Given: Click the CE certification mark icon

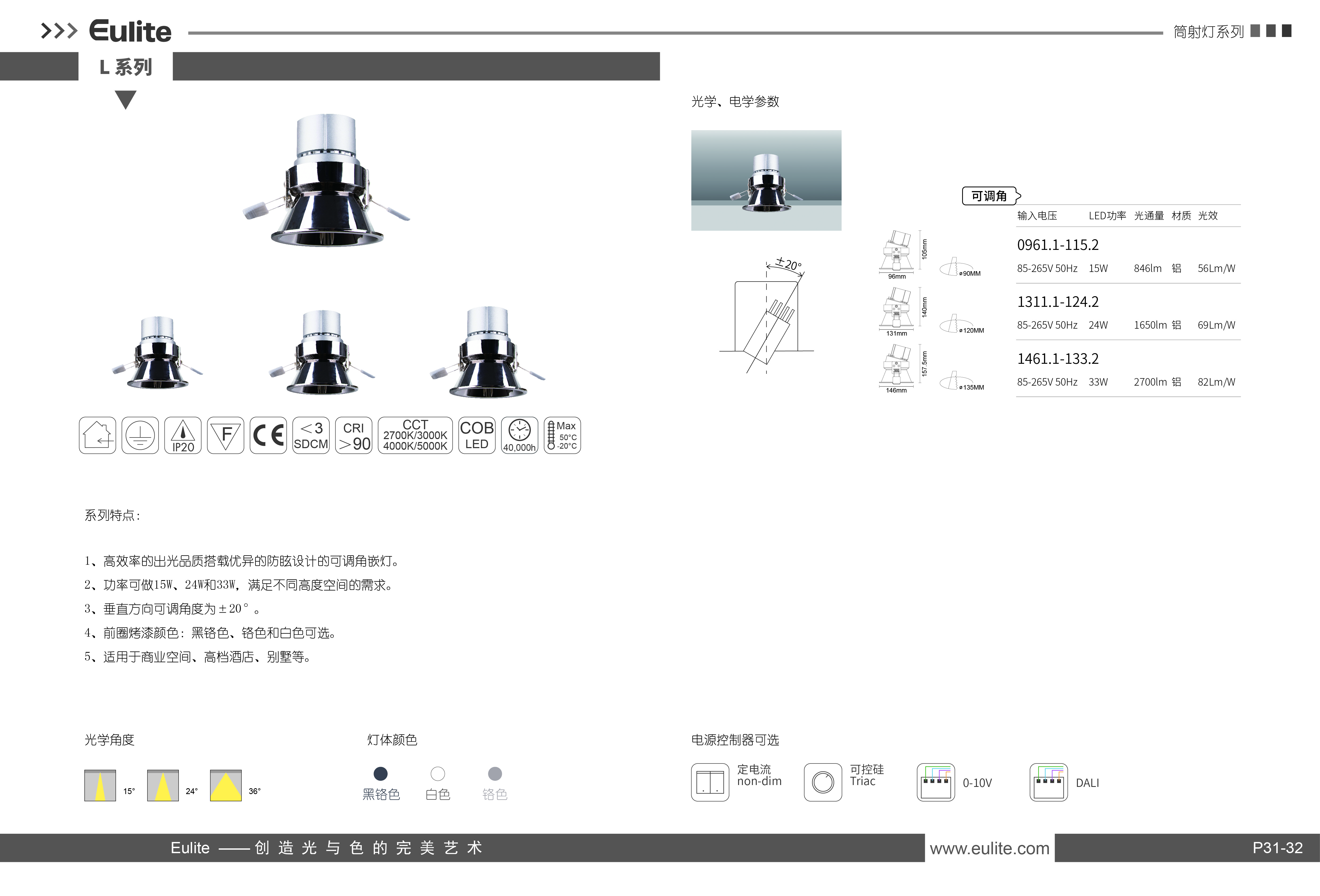Looking at the screenshot, I should [x=268, y=435].
